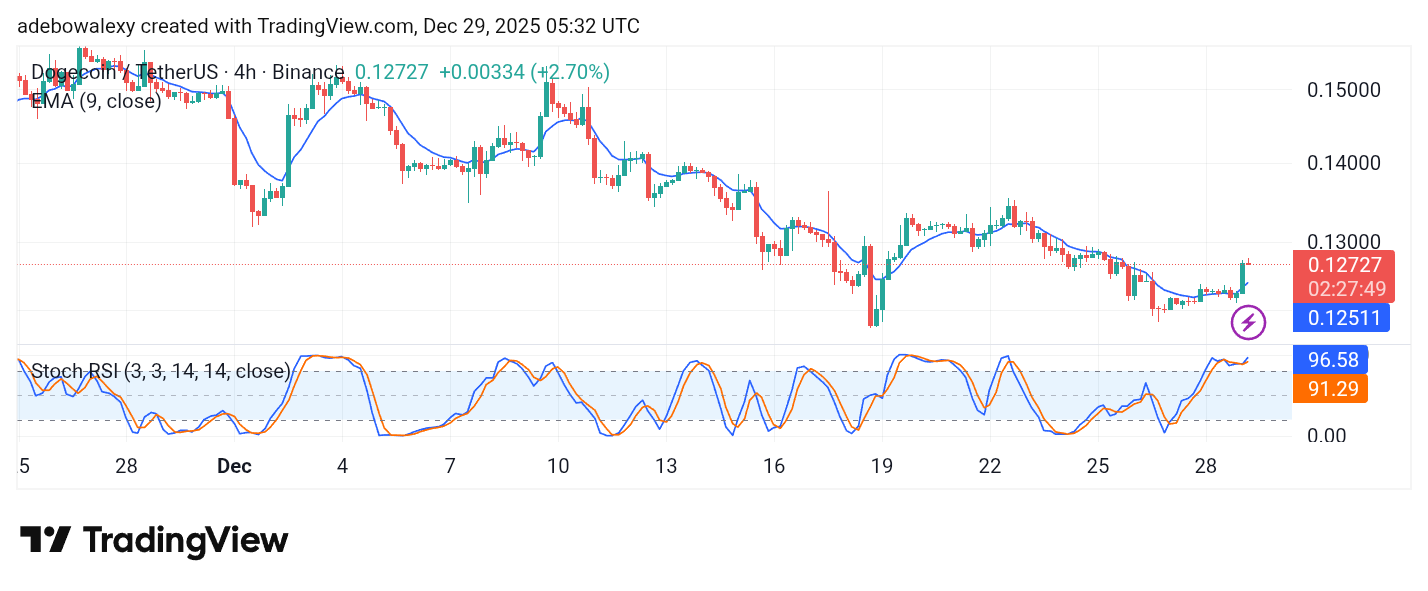Click the 0.14000 price axis label
Viewport: 1428px width, 591px height.
1344,162
